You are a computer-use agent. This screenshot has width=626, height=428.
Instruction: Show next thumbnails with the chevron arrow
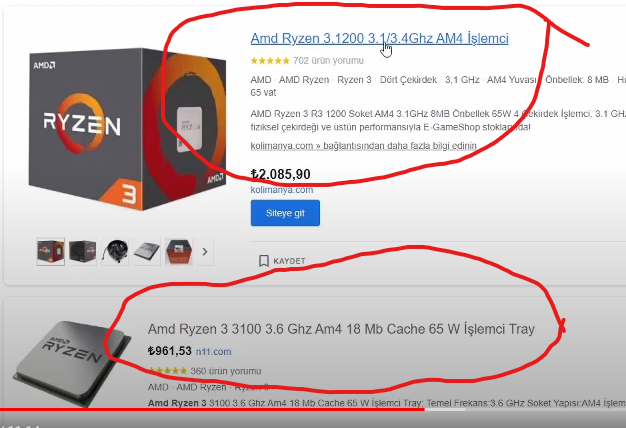(x=205, y=252)
